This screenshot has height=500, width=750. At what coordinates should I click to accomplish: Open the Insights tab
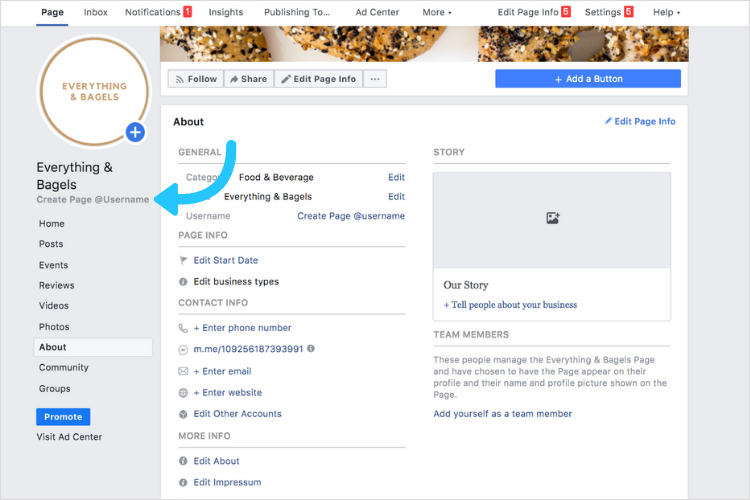tap(226, 12)
